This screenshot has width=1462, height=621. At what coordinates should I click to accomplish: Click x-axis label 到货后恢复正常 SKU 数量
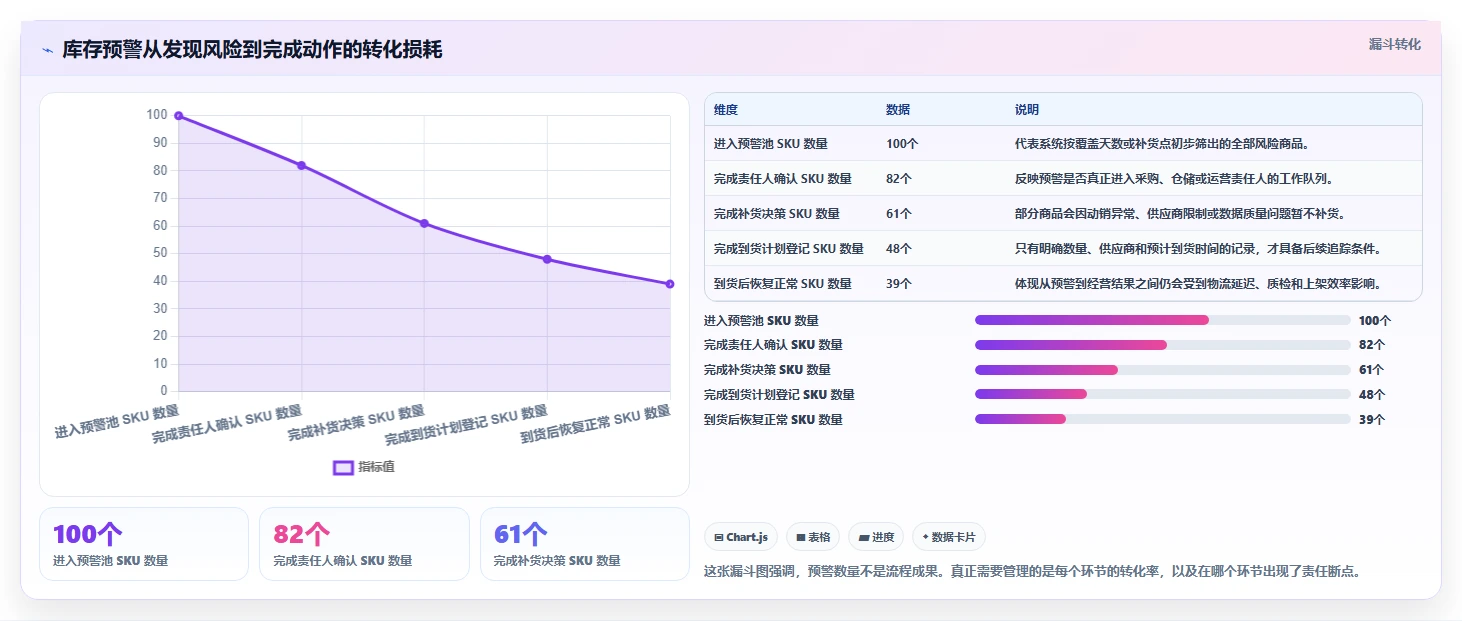tap(596, 425)
